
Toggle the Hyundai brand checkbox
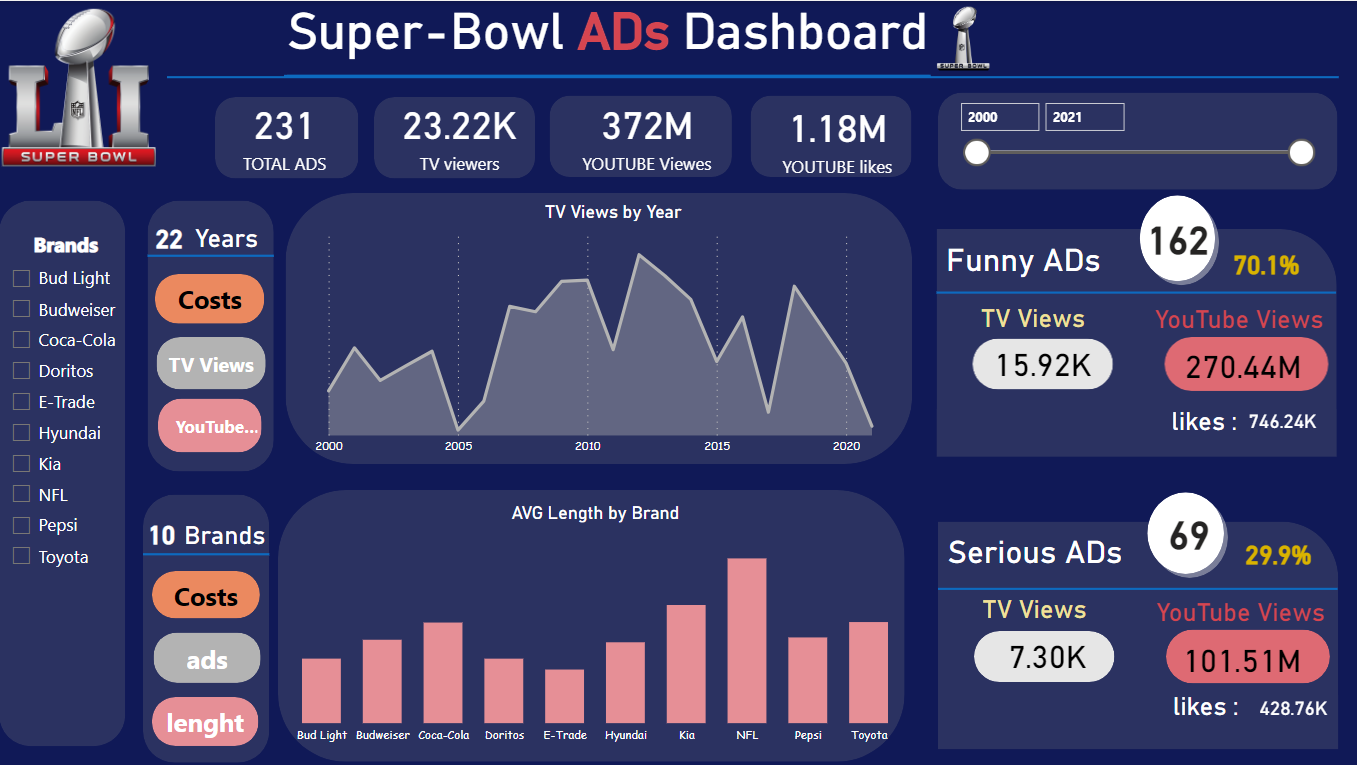coord(21,433)
